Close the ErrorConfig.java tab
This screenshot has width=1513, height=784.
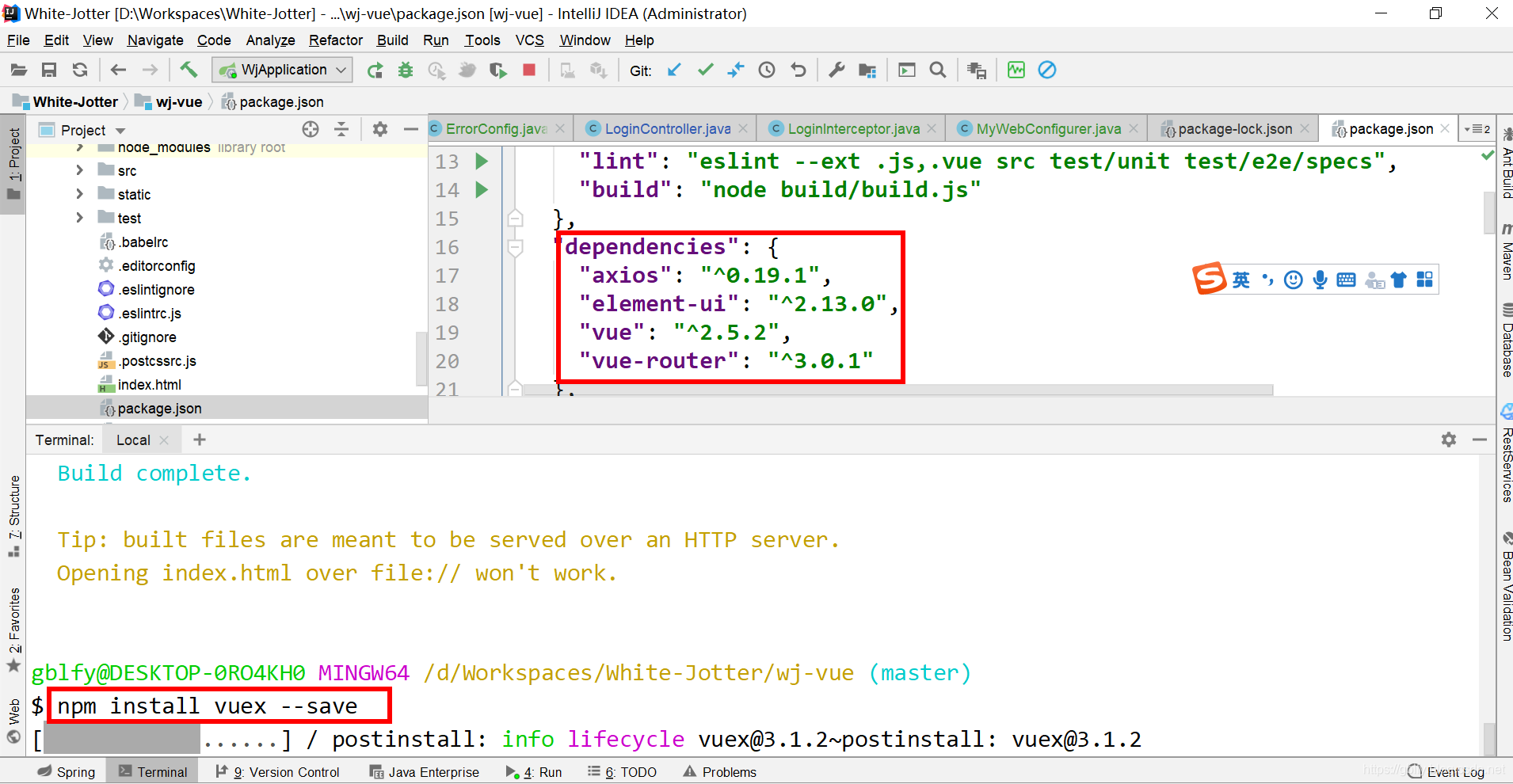(560, 128)
